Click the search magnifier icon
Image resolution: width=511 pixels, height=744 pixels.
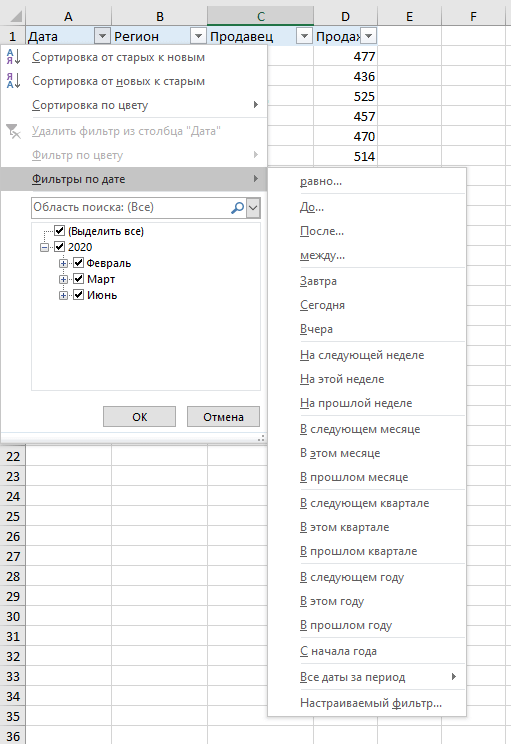pyautogui.click(x=237, y=207)
